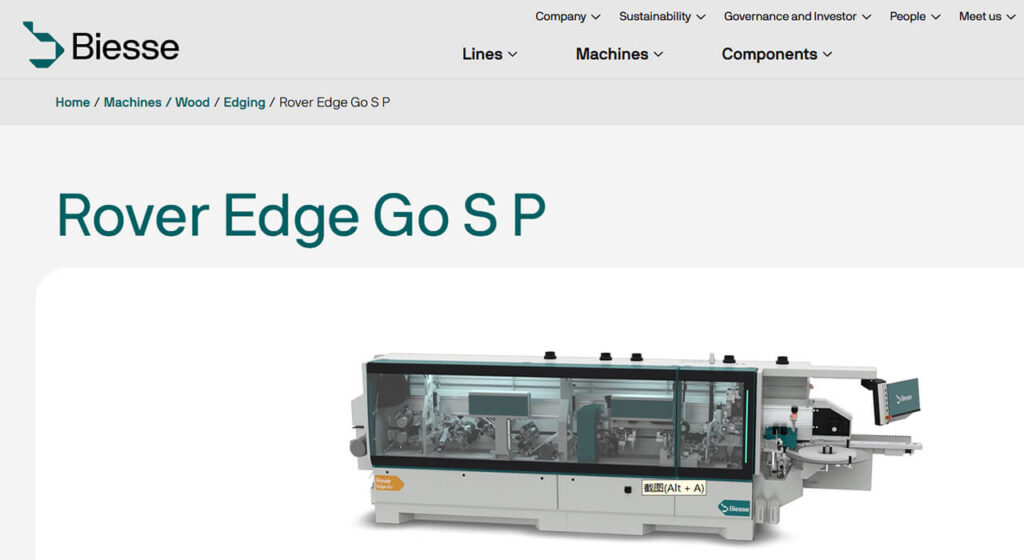Expand the Machines dropdown menu
Viewport: 1024px width, 560px height.
click(619, 54)
